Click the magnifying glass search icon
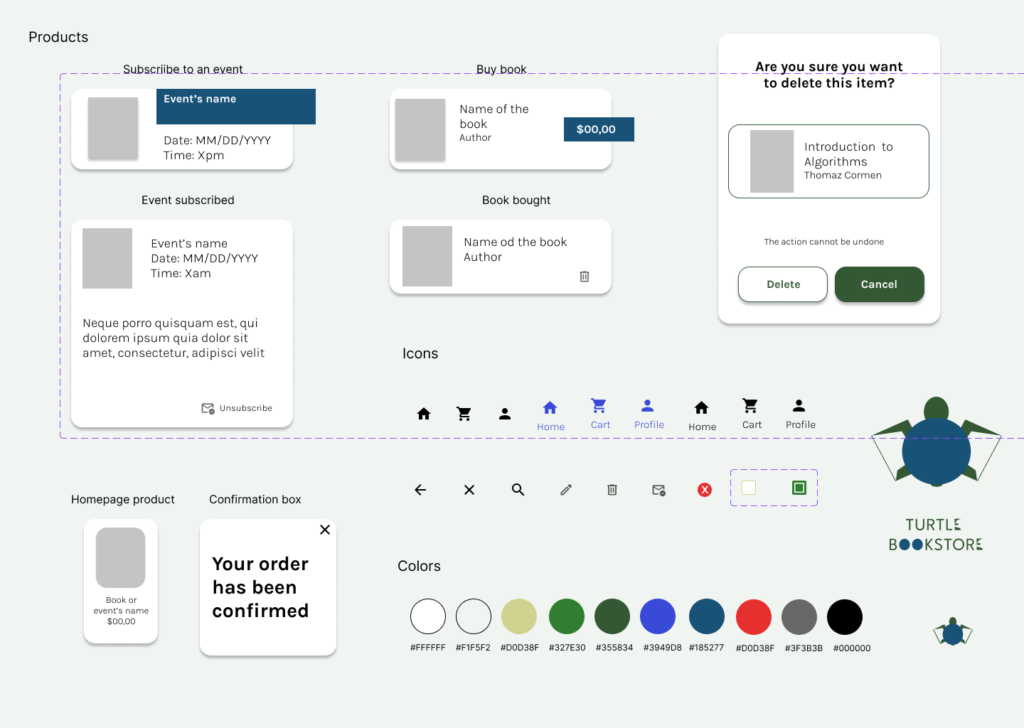This screenshot has width=1024, height=728. tap(518, 490)
